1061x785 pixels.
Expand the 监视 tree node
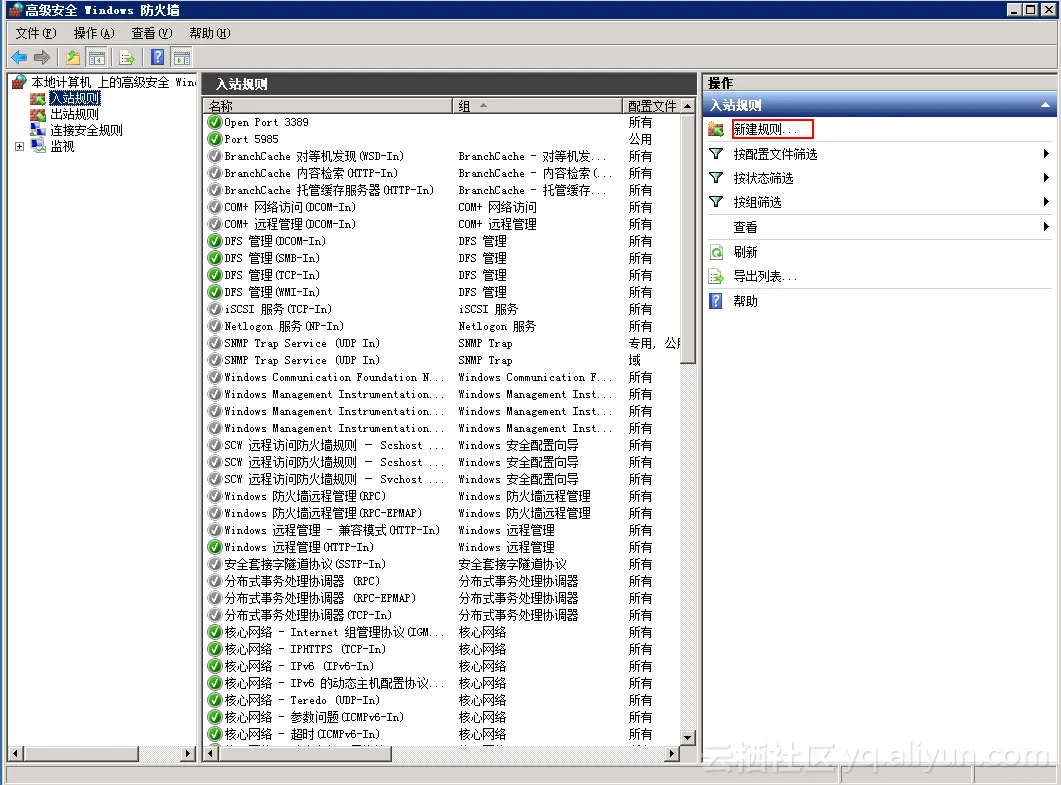point(20,146)
